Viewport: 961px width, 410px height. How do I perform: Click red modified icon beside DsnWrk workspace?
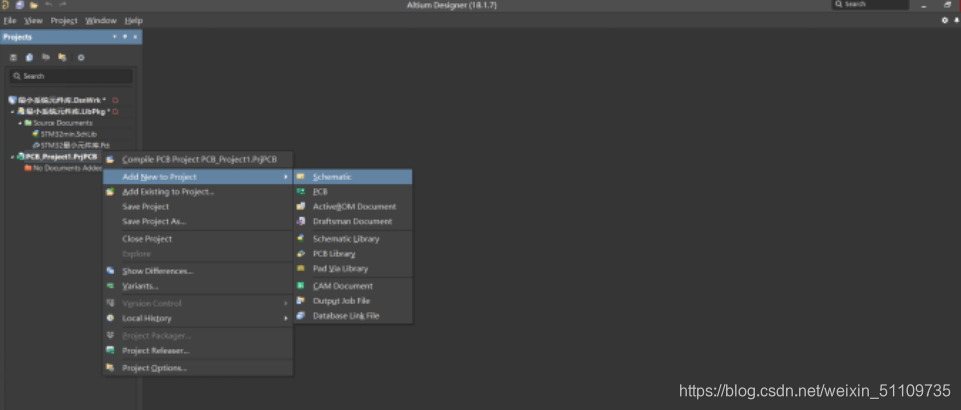coord(115,100)
